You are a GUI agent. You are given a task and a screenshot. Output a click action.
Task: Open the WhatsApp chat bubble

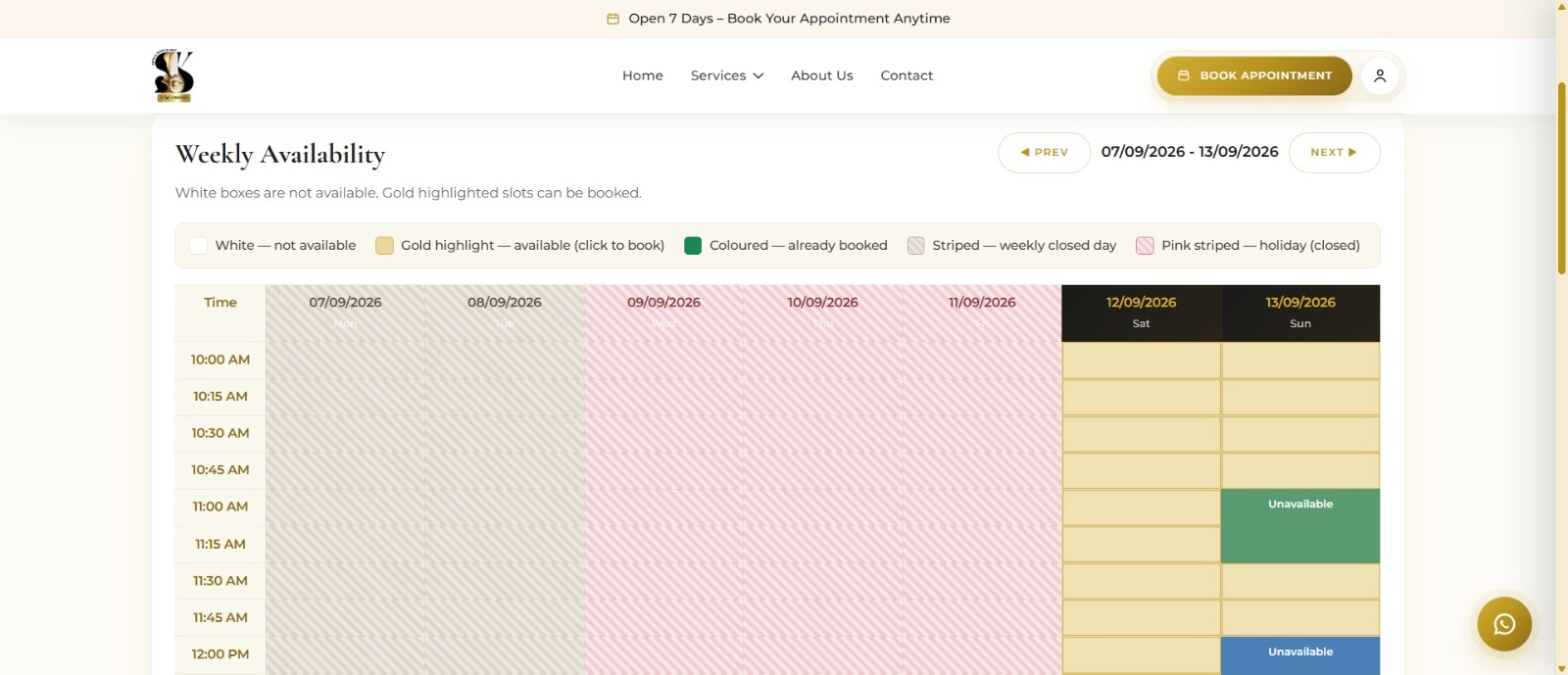[1504, 624]
